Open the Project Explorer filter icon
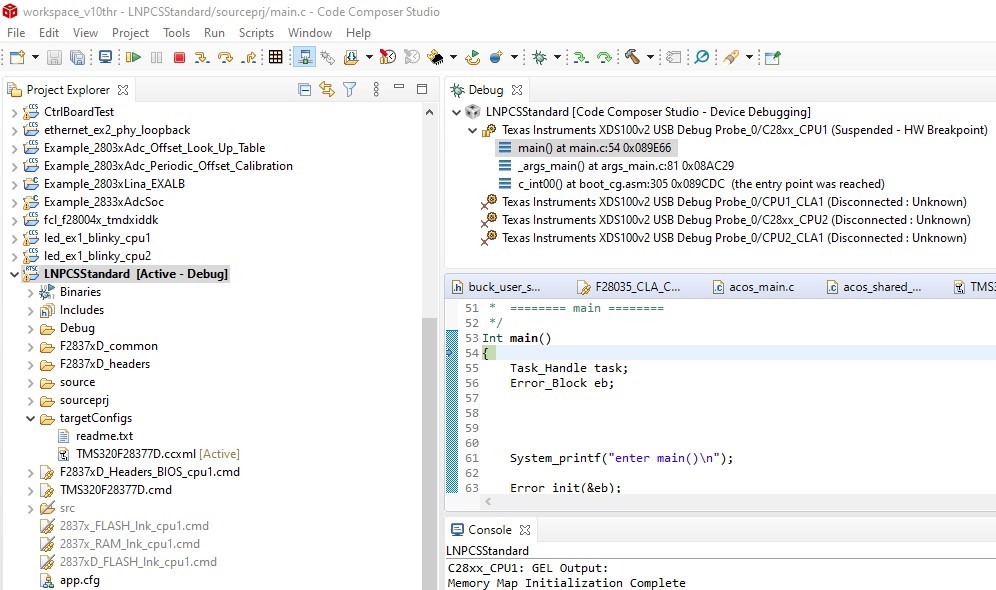 pyautogui.click(x=349, y=90)
